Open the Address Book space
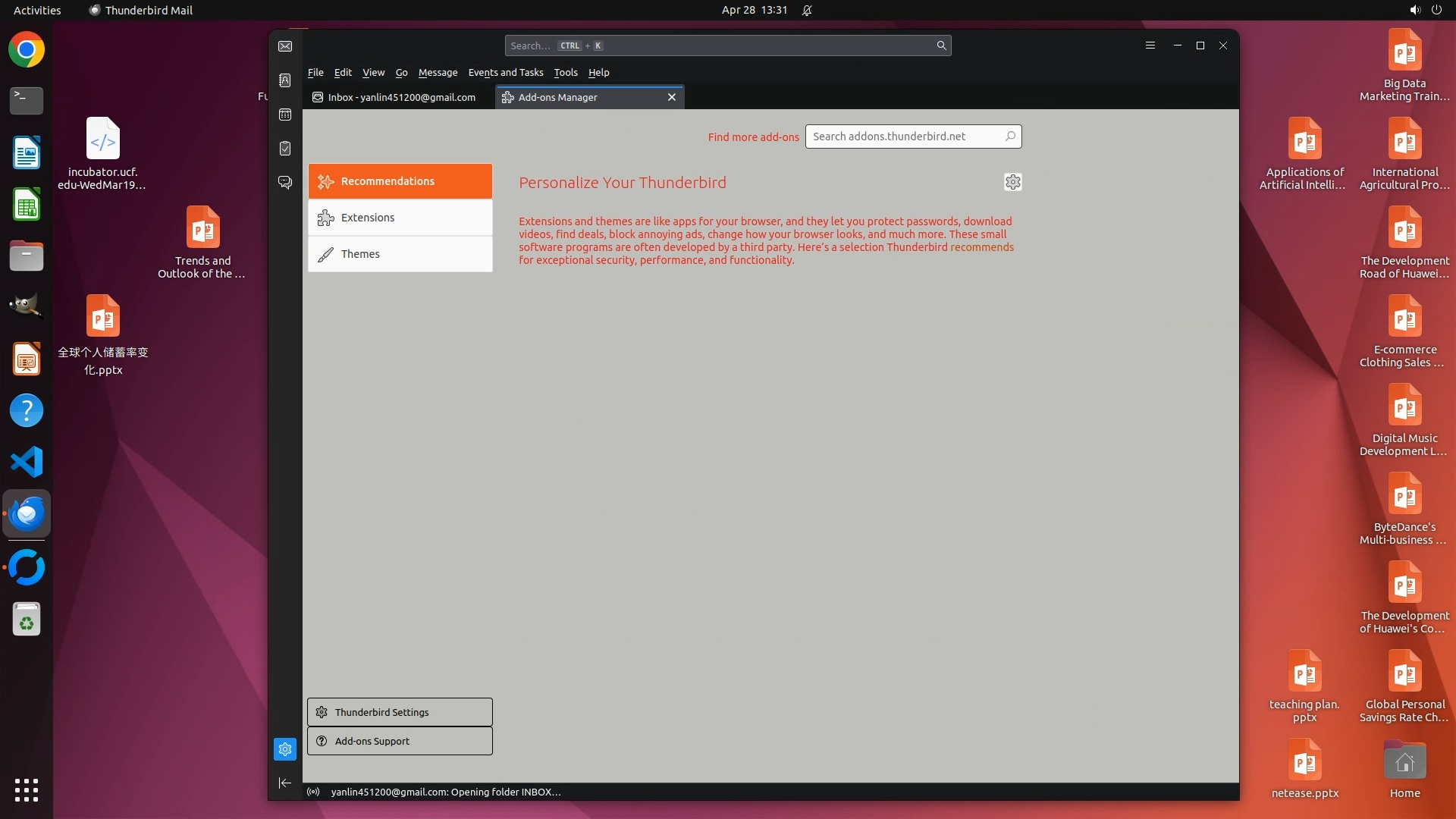This screenshot has width=1456, height=819. pyautogui.click(x=285, y=80)
